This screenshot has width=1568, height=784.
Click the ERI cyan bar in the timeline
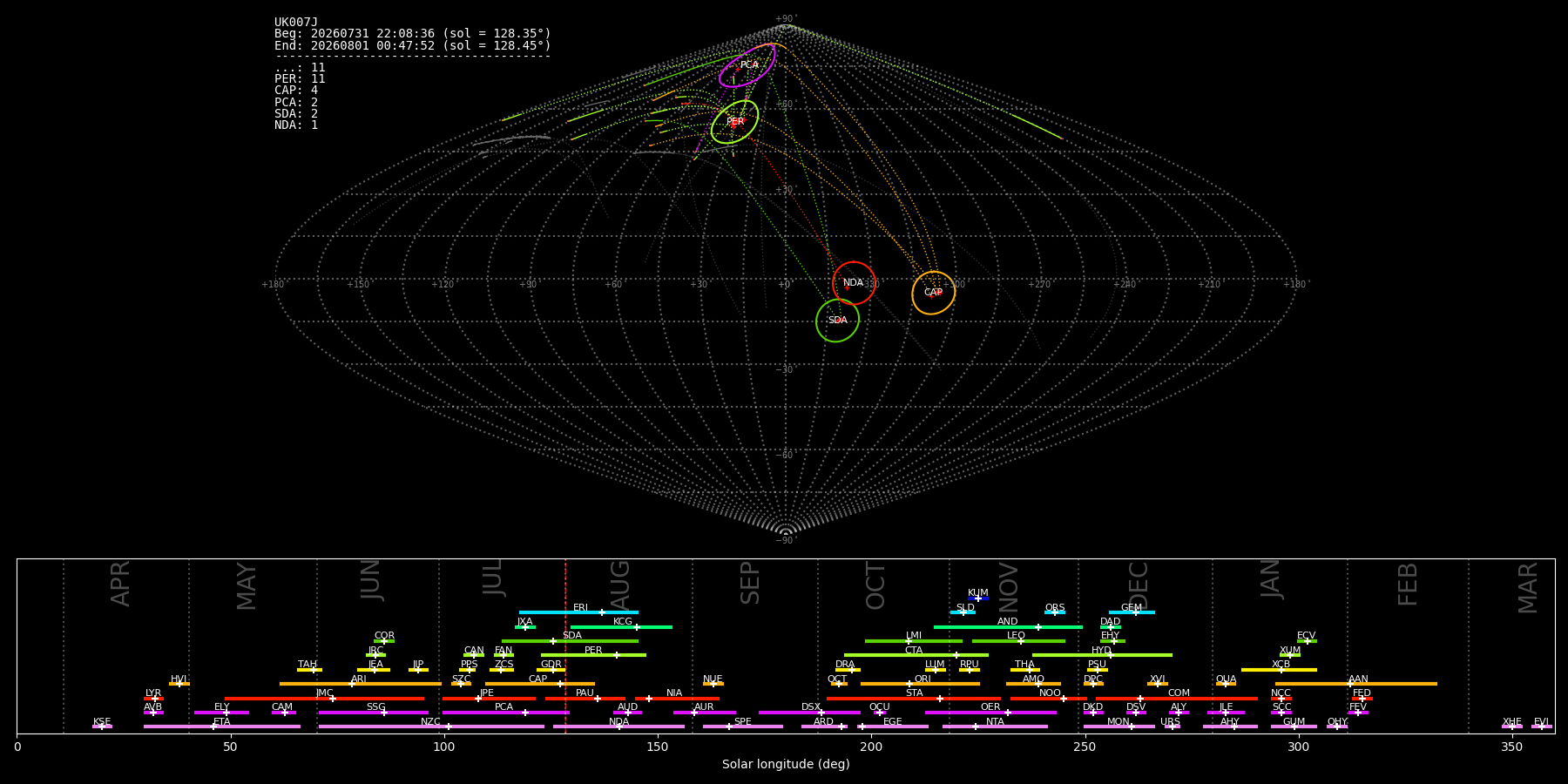(578, 612)
